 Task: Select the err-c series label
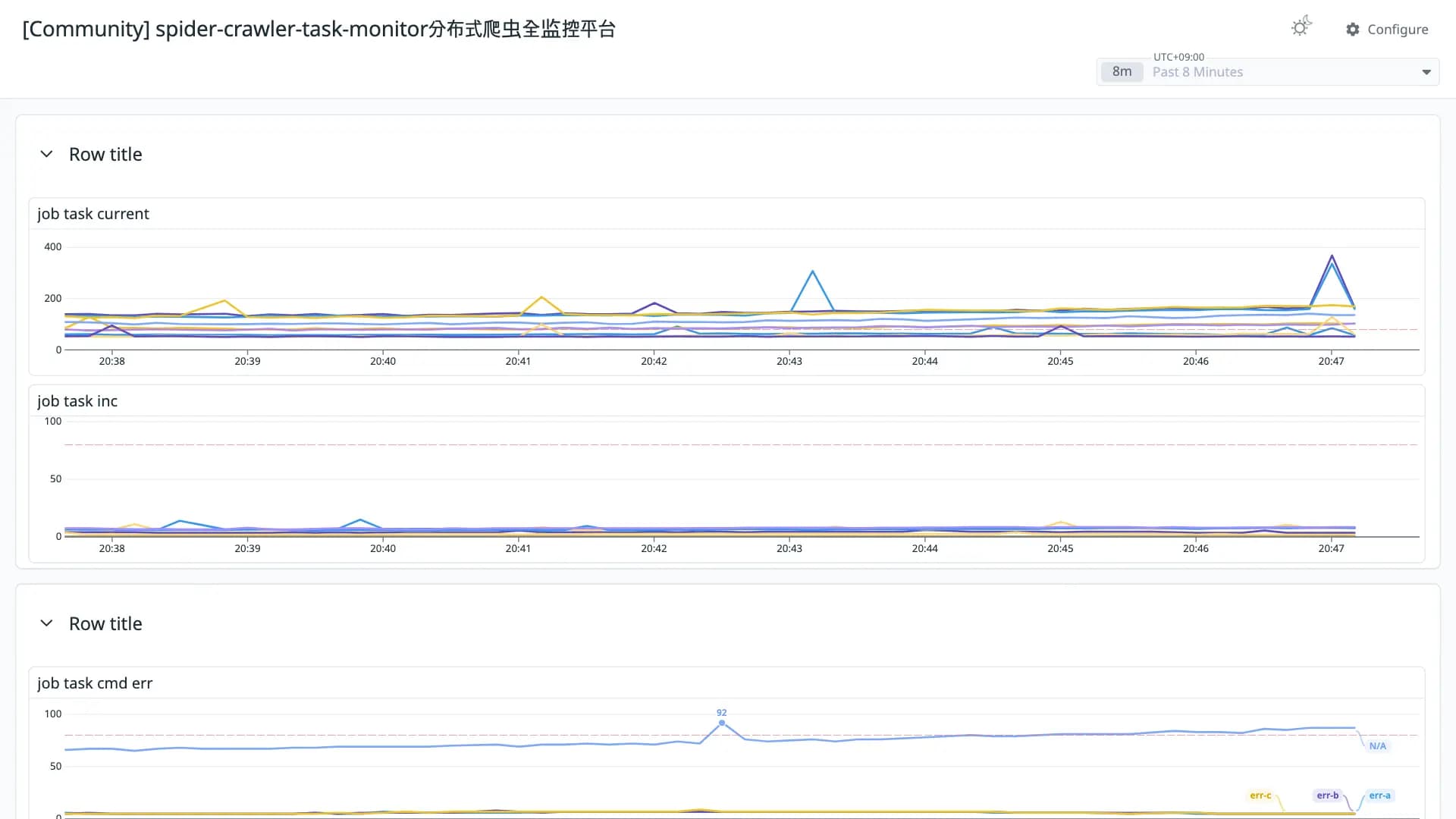(x=1260, y=795)
